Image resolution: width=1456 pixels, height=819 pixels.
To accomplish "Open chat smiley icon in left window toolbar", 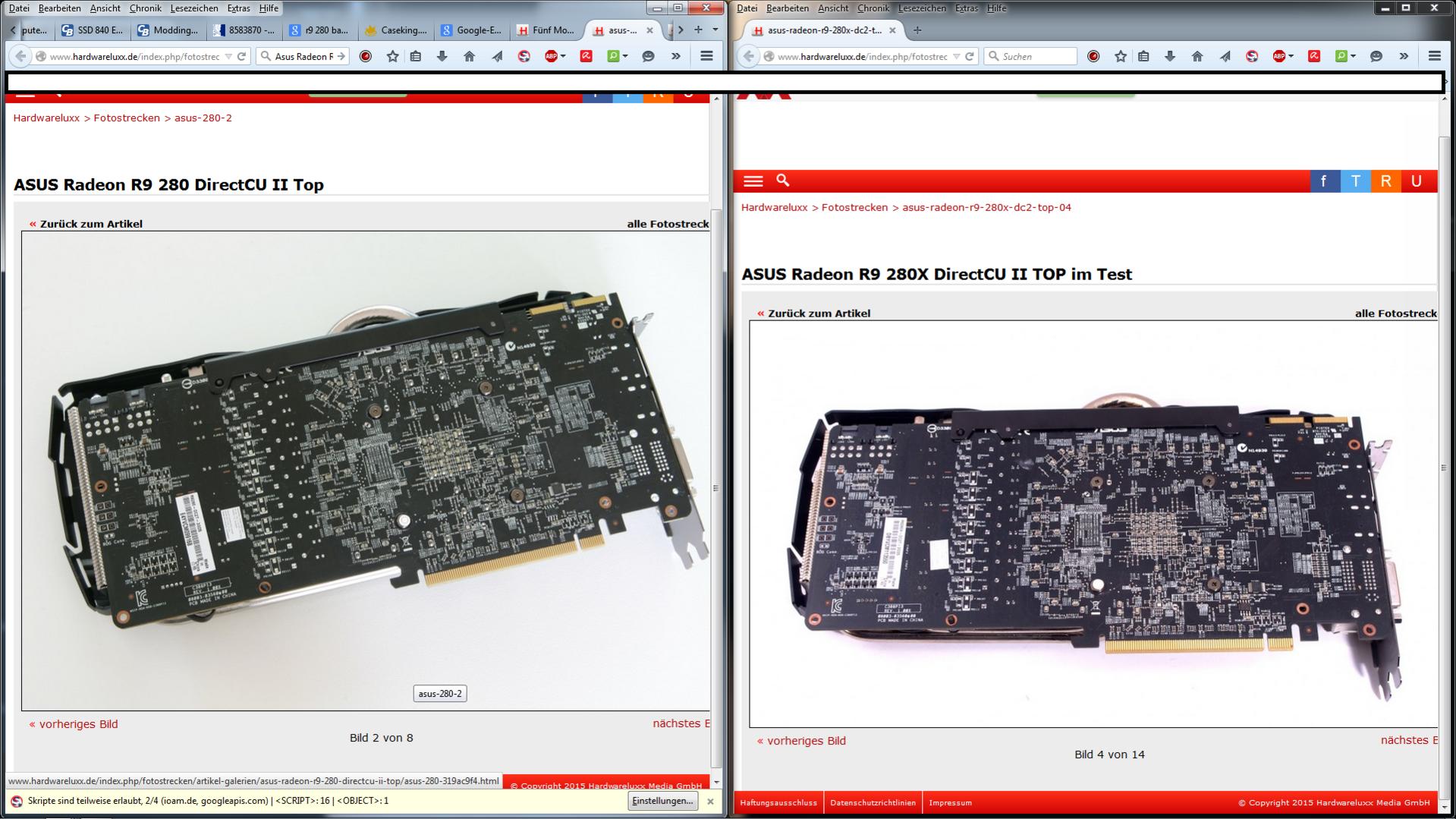I will coord(648,56).
